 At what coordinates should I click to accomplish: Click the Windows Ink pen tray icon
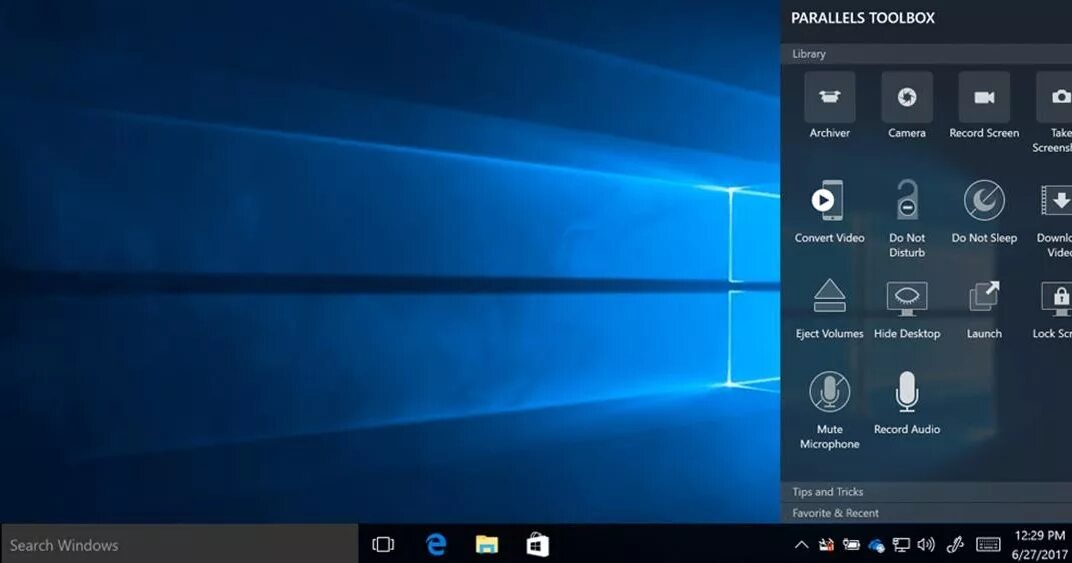pos(954,545)
